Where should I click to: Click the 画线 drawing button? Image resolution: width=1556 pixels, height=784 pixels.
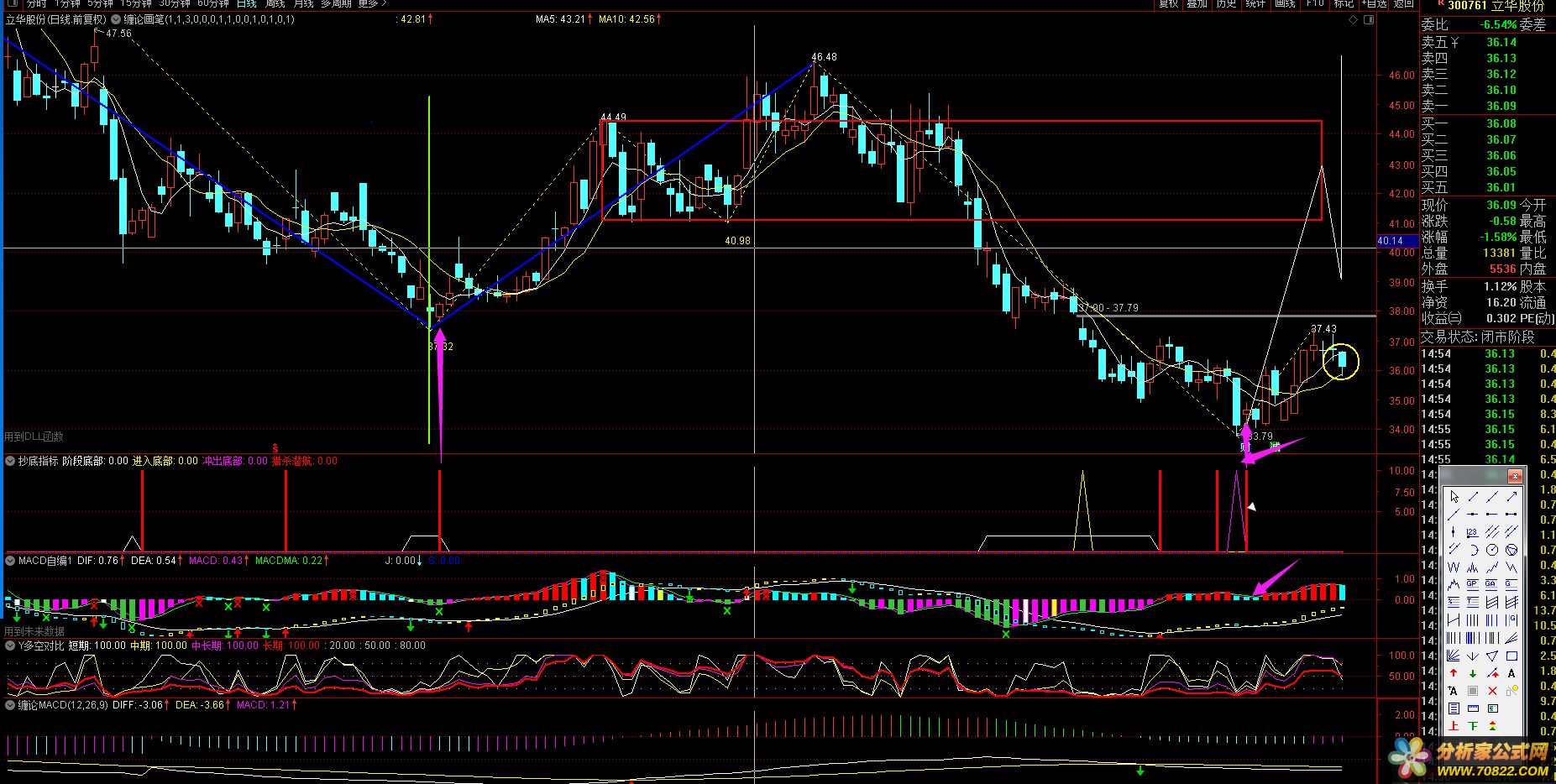(1285, 3)
